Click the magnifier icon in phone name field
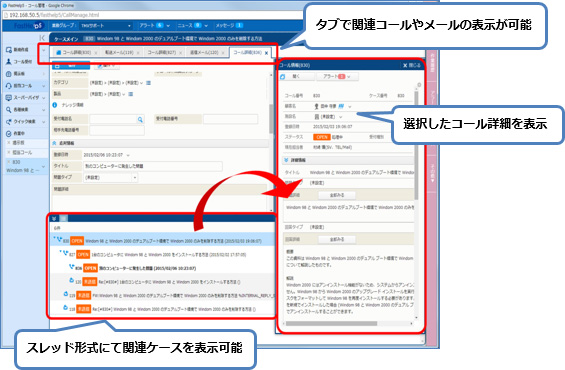The image size is (565, 370). click(x=140, y=120)
